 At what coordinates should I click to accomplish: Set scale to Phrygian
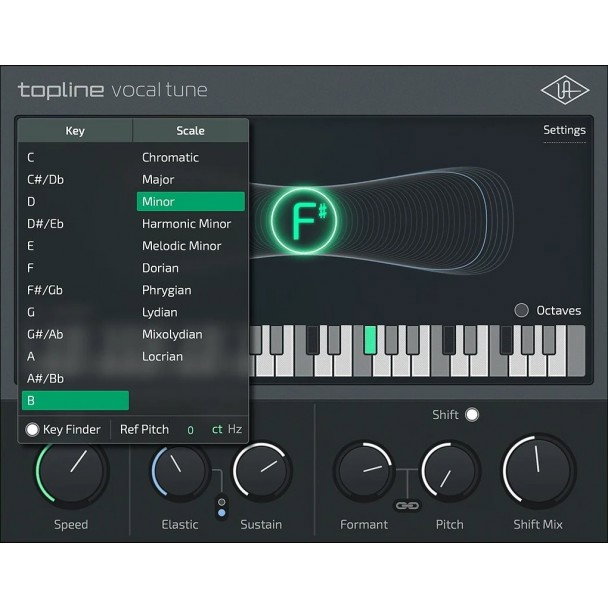191,290
